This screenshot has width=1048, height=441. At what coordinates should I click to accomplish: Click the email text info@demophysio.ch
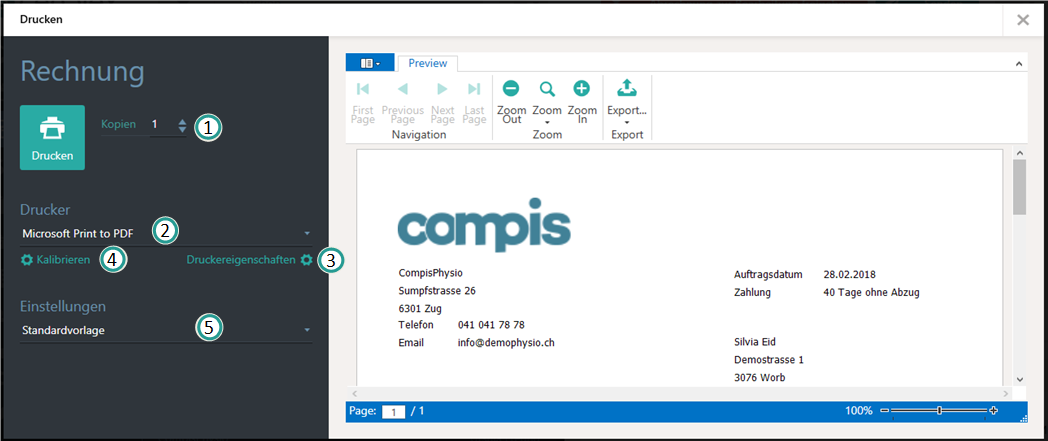[x=507, y=343]
